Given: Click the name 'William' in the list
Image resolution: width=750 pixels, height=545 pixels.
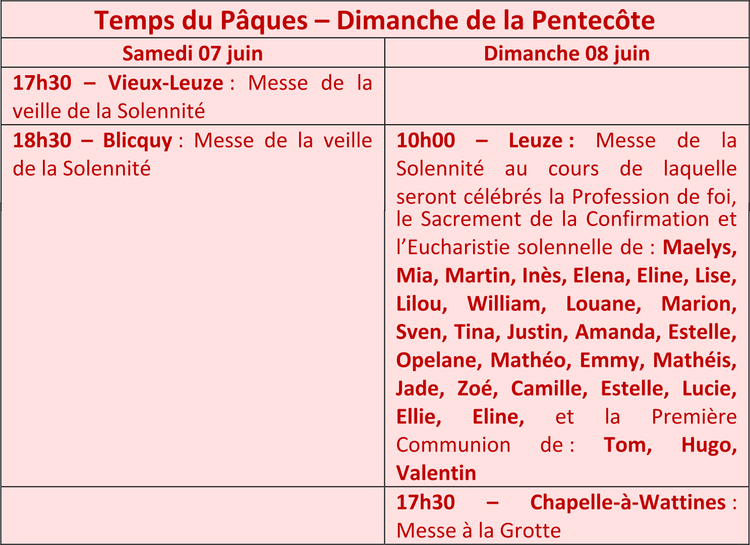Looking at the screenshot, I should tap(504, 304).
